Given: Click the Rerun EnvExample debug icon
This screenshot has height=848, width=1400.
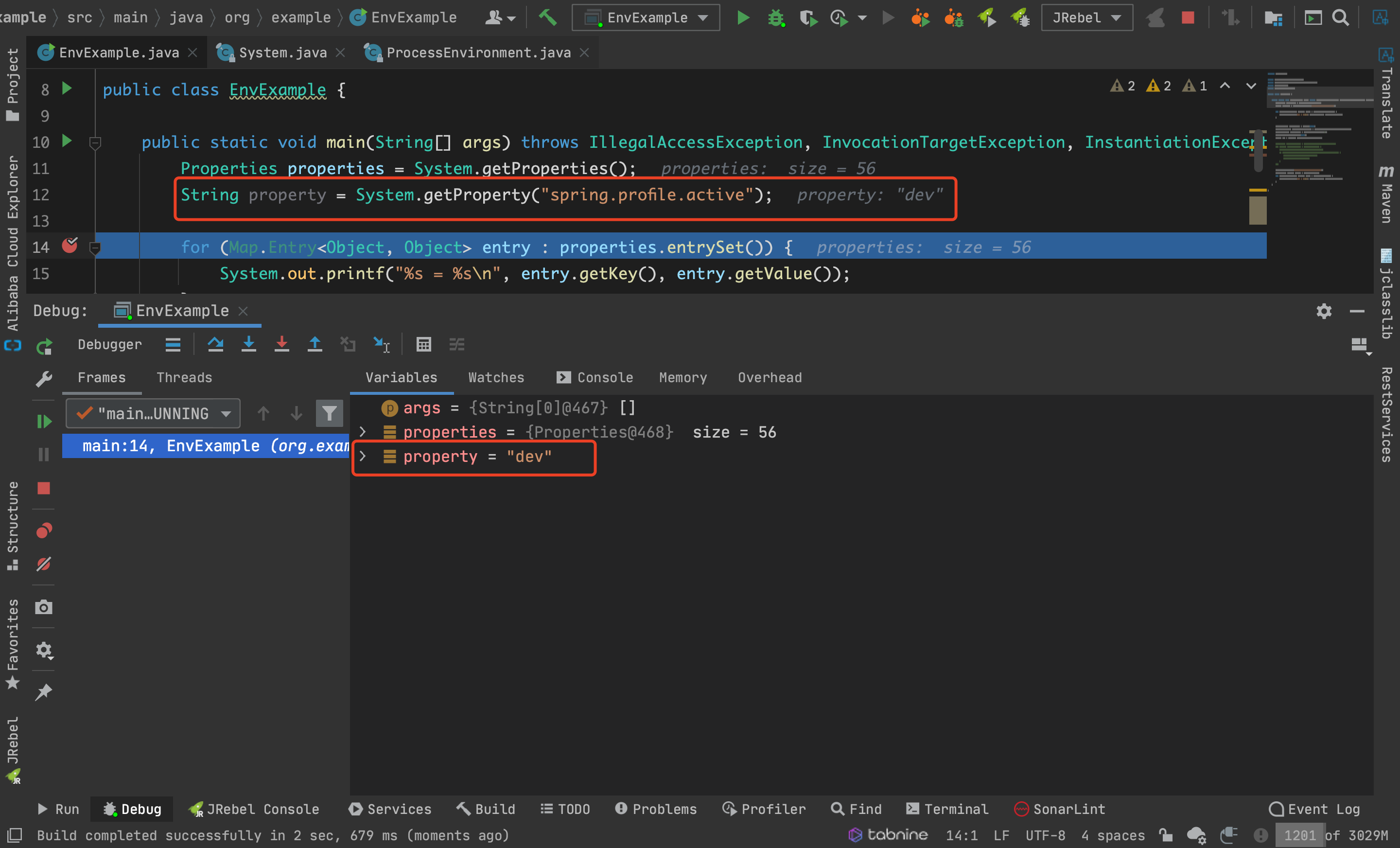Looking at the screenshot, I should coord(44,346).
